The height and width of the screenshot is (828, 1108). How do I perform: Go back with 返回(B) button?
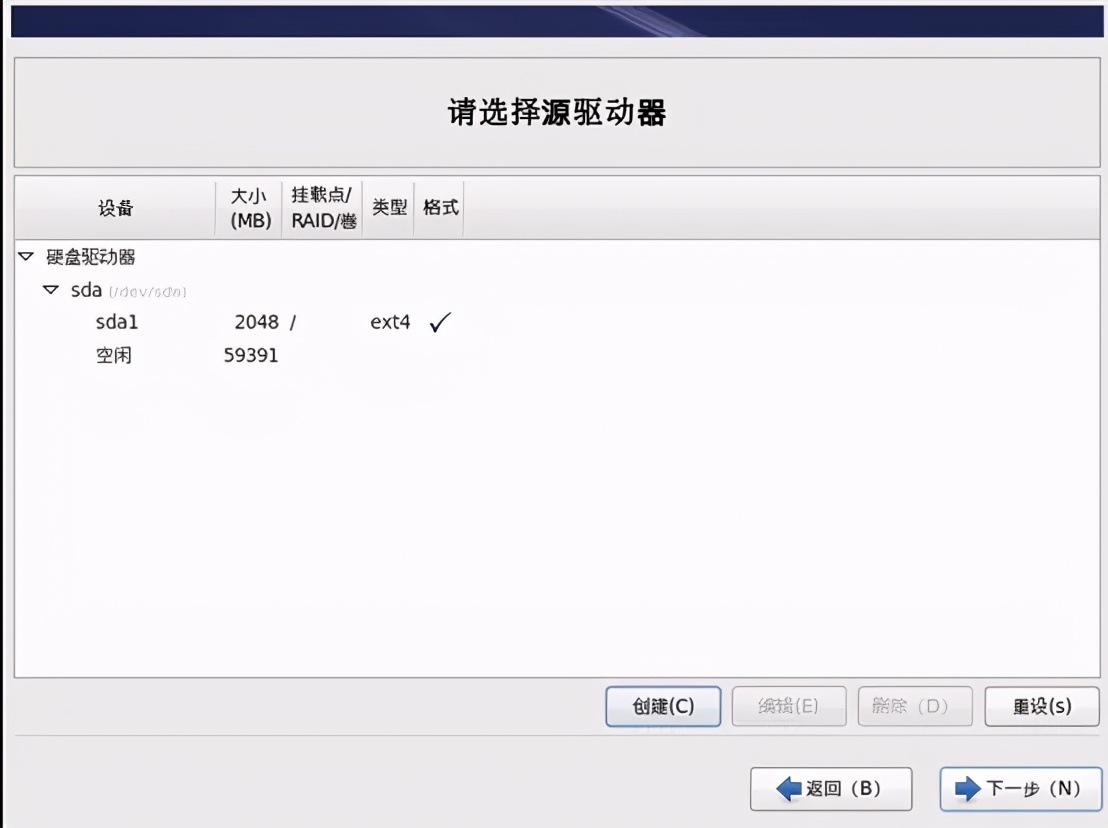pyautogui.click(x=831, y=788)
